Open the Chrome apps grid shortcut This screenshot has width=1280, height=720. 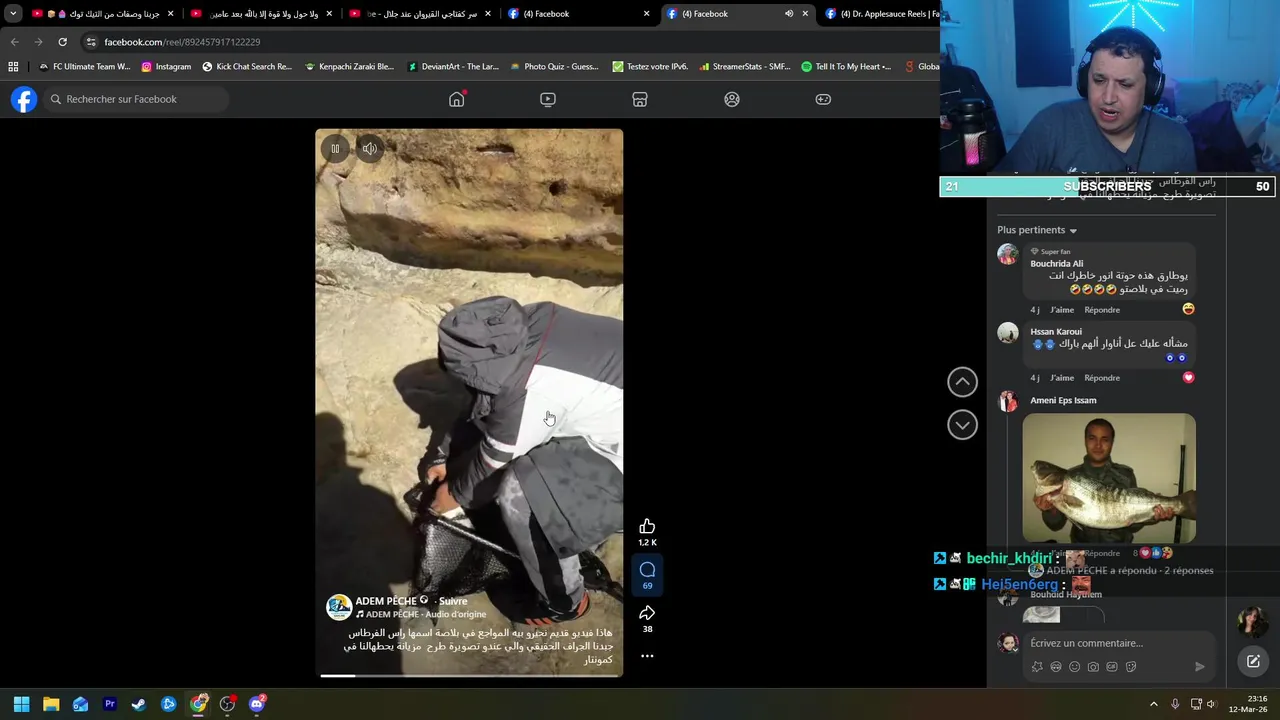click(x=13, y=67)
